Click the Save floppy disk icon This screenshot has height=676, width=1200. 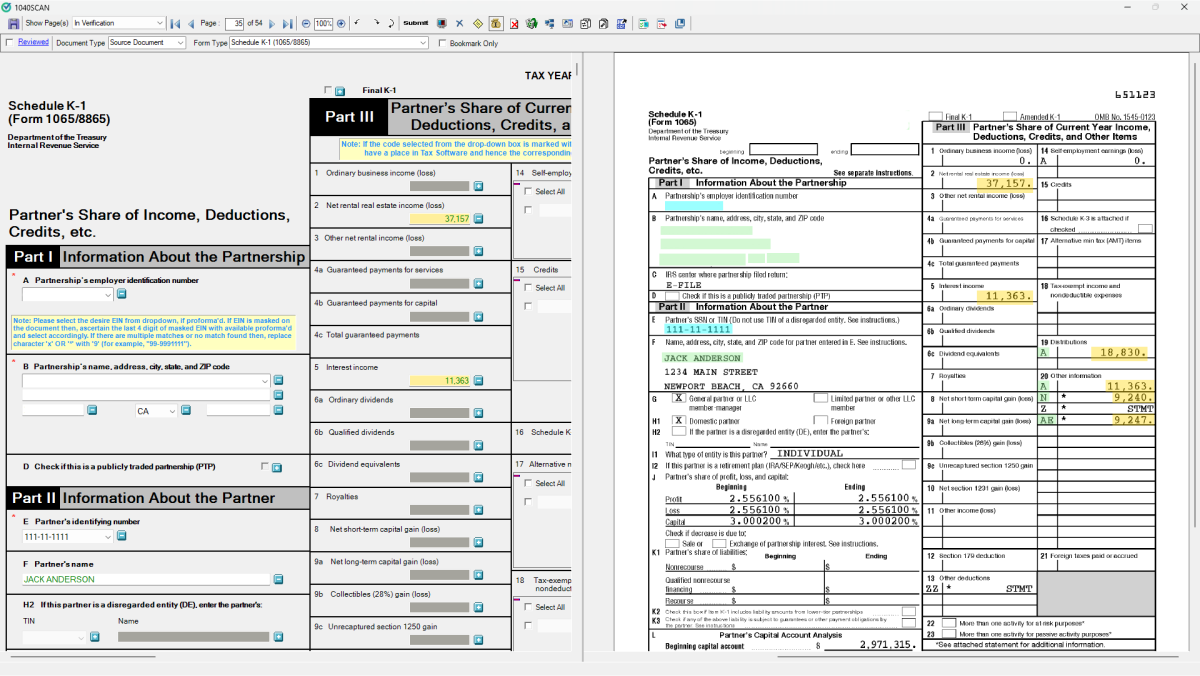coord(14,23)
